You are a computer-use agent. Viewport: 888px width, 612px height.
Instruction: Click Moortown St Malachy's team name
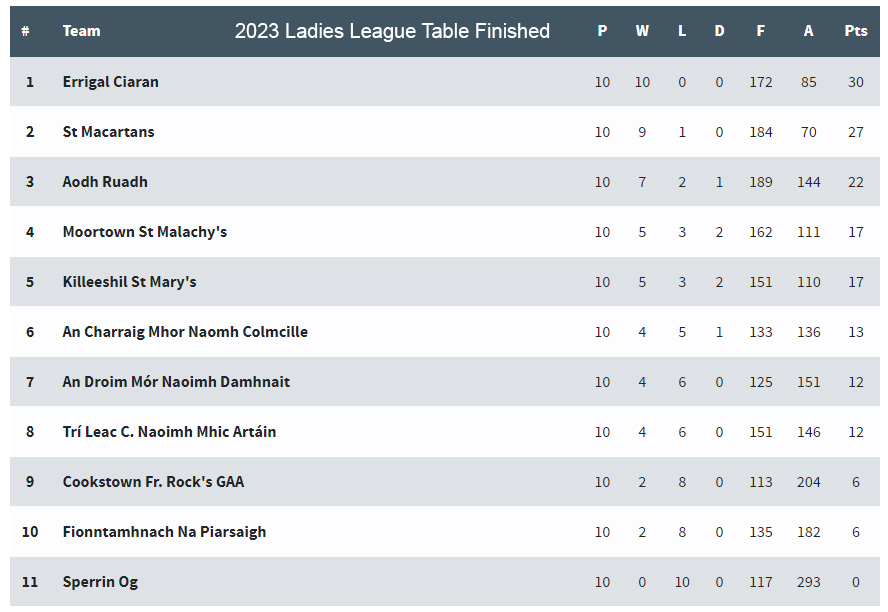pos(144,232)
